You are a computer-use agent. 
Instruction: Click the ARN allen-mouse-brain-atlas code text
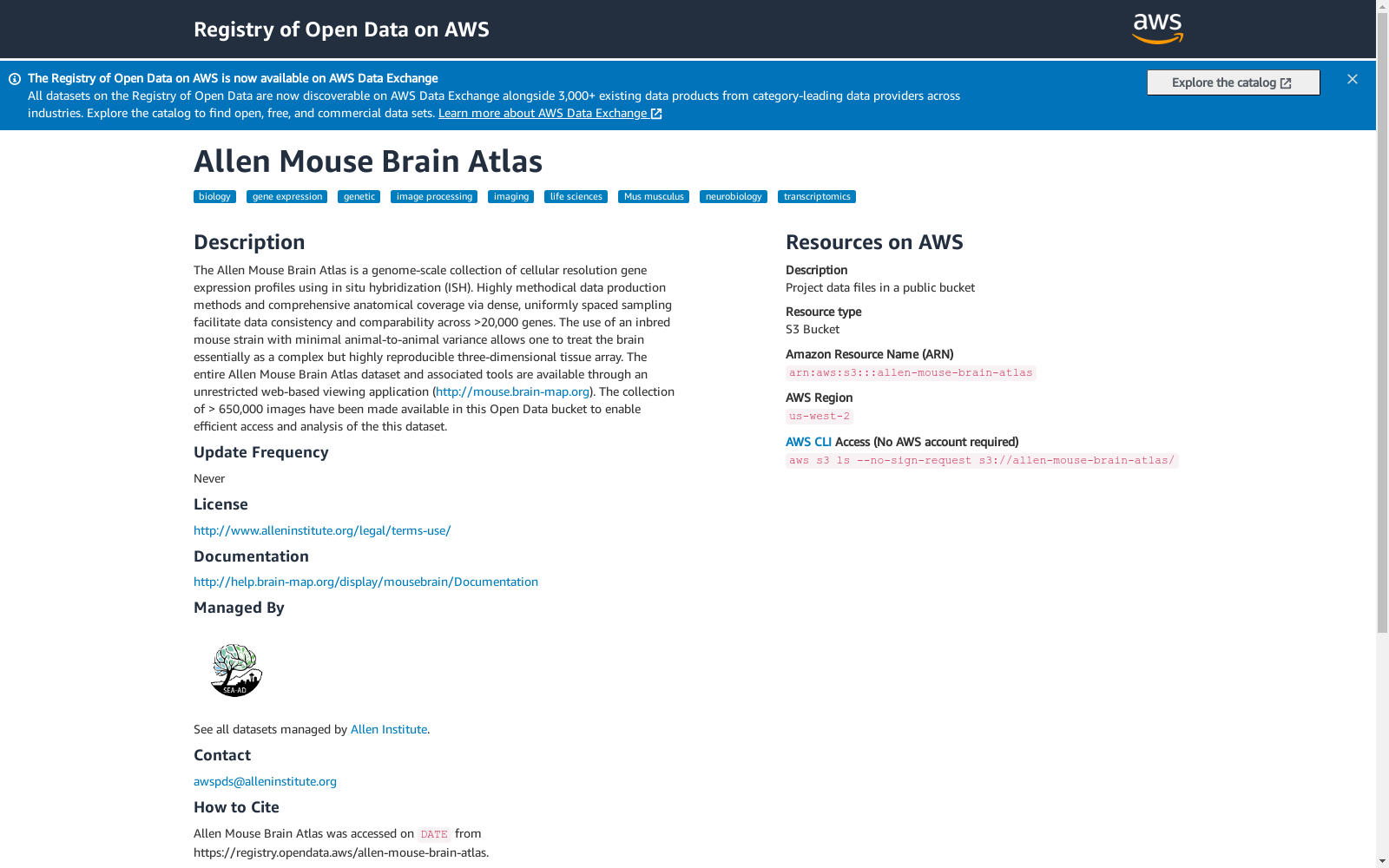pyautogui.click(x=911, y=373)
